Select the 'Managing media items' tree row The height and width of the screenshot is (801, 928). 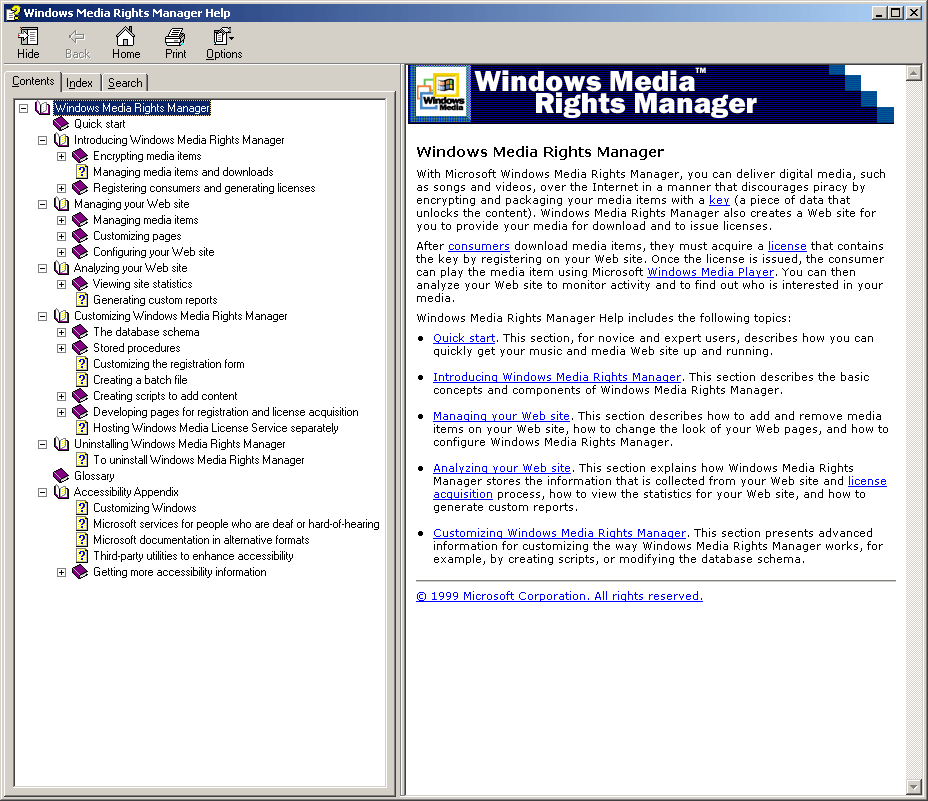coord(146,220)
